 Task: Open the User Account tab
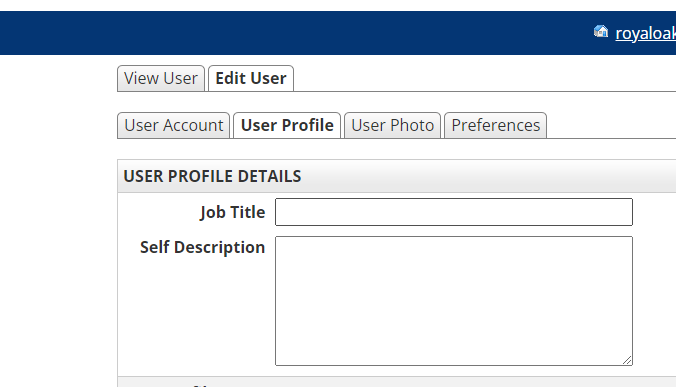pyautogui.click(x=174, y=125)
